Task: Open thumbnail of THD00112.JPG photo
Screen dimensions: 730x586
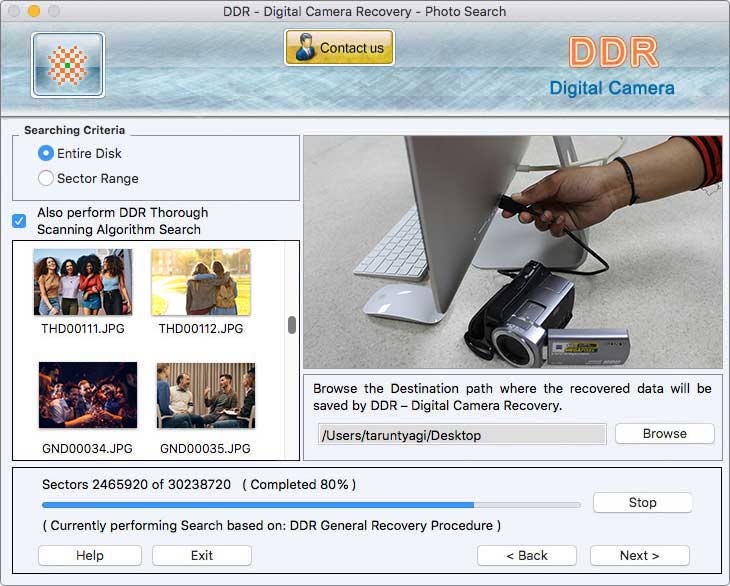Action: tap(201, 282)
